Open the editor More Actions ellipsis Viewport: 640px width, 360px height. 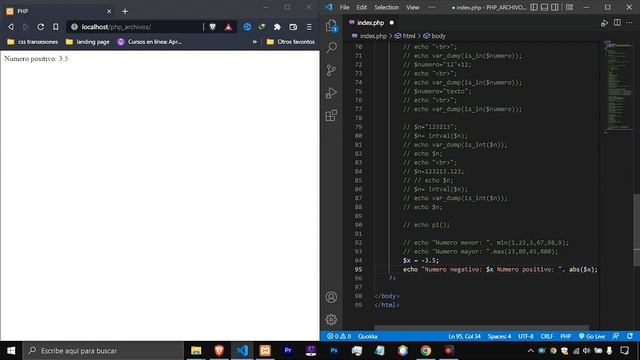coord(629,23)
